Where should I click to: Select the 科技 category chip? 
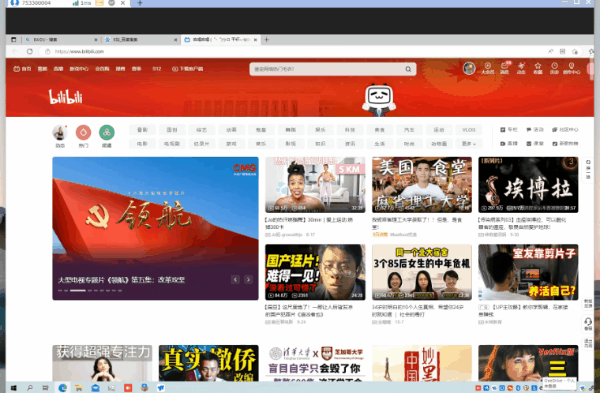pyautogui.click(x=350, y=130)
